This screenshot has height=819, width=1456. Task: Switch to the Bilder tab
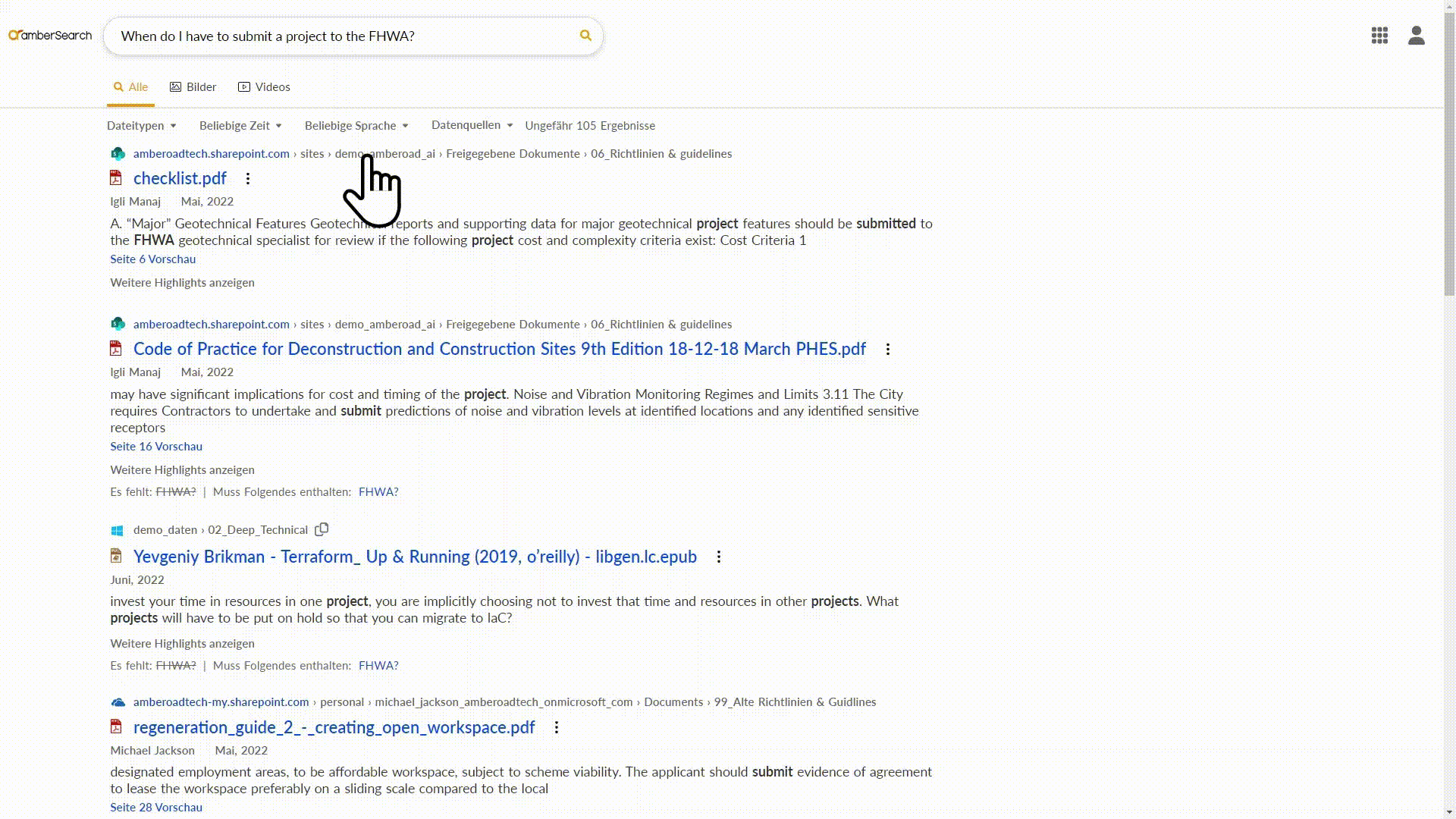click(193, 86)
